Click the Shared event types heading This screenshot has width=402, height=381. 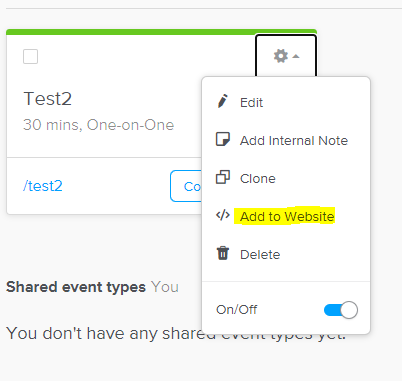[76, 287]
